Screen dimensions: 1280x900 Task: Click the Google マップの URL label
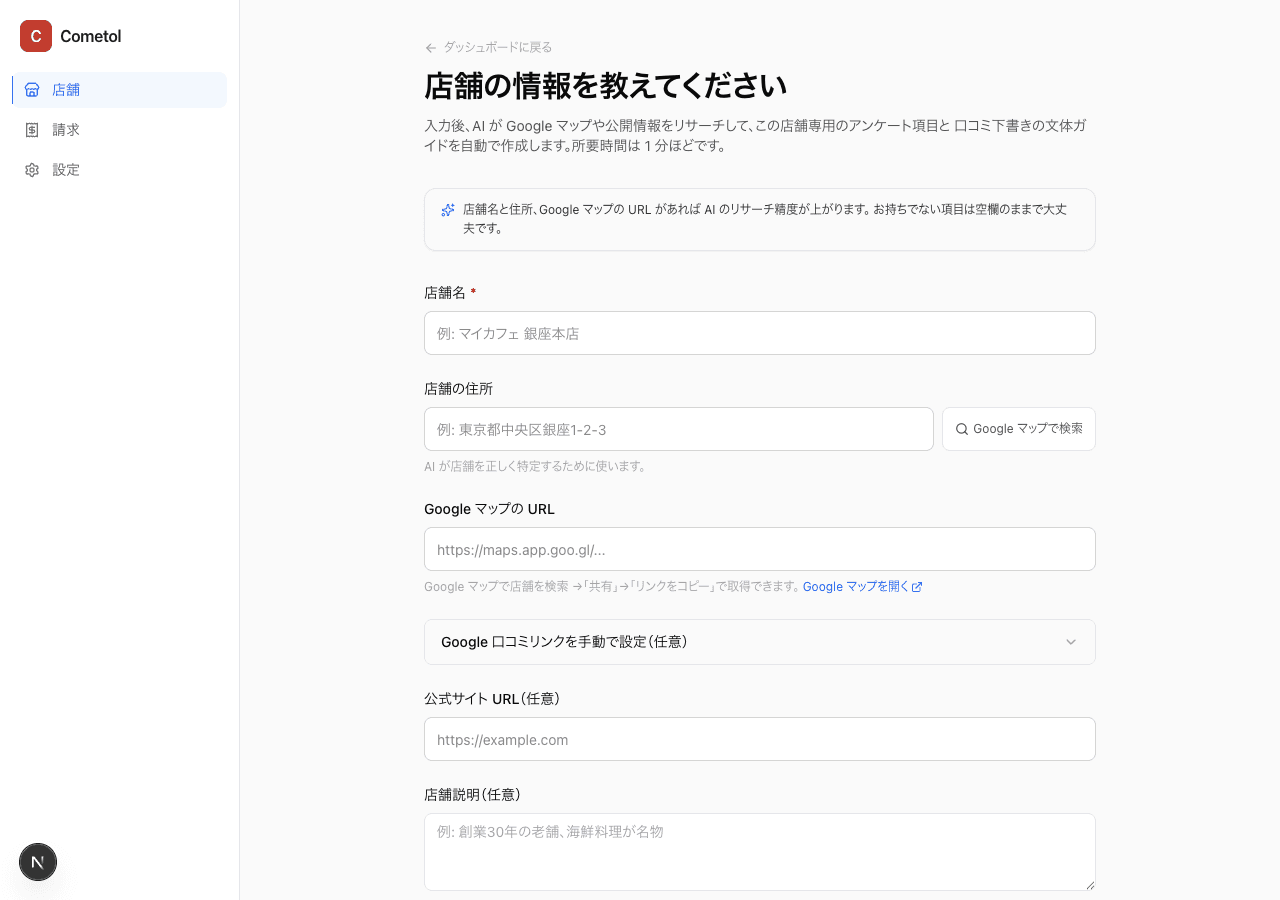click(489, 509)
